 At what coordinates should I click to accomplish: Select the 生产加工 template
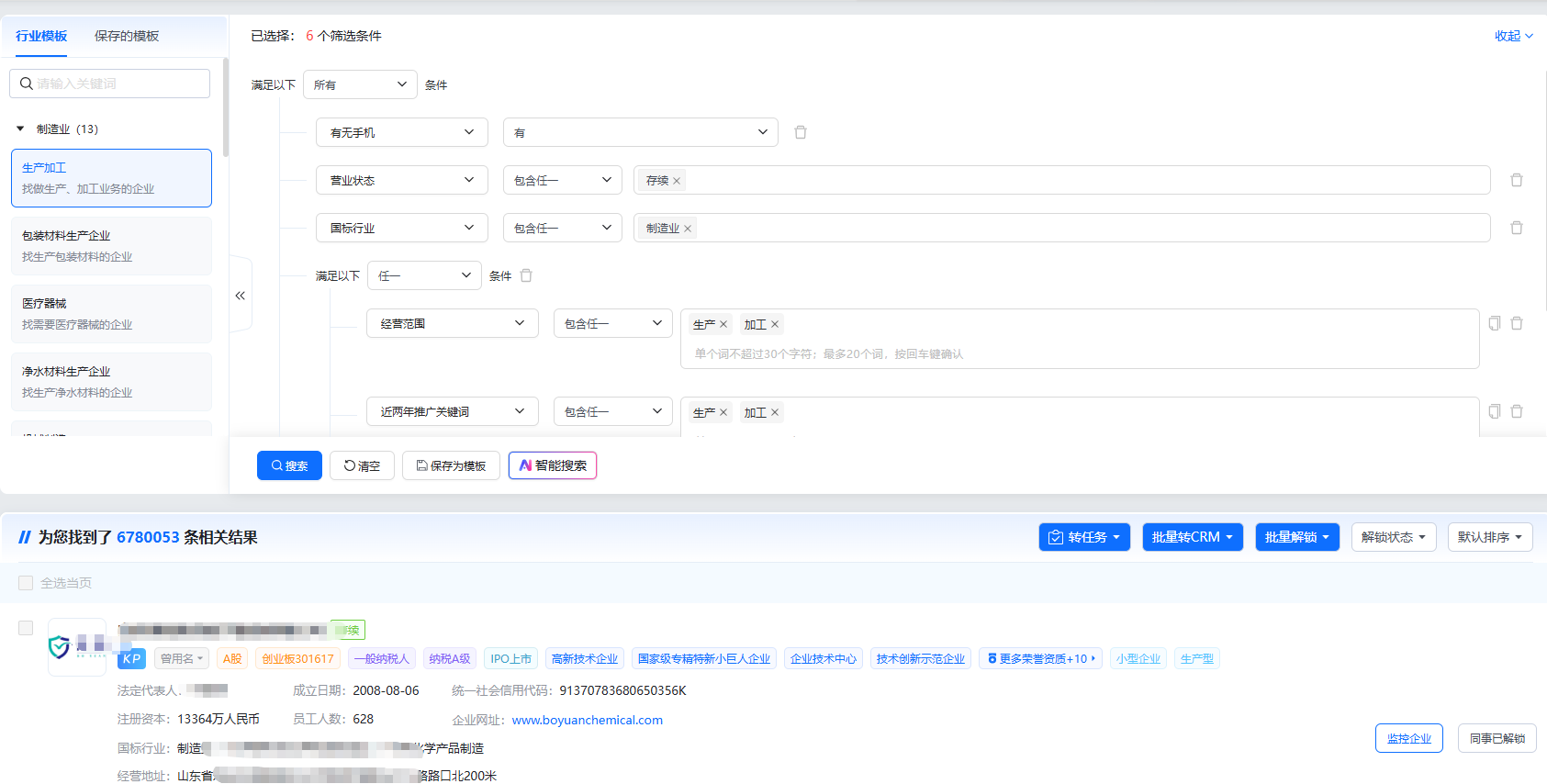111,178
